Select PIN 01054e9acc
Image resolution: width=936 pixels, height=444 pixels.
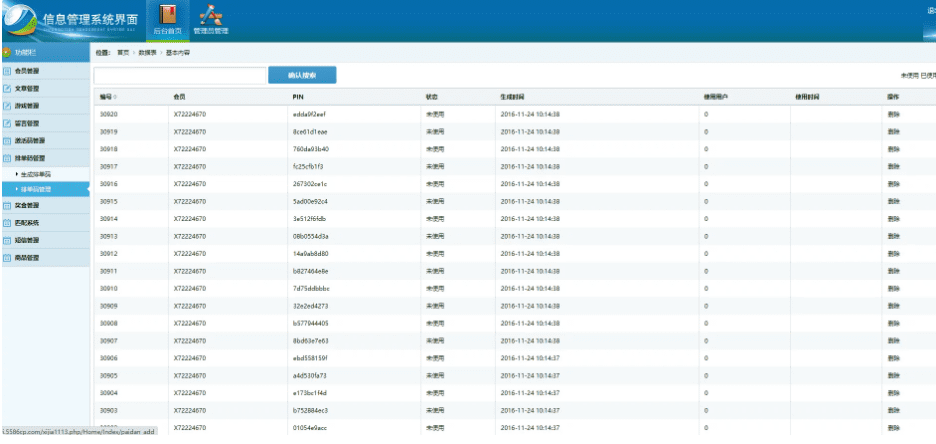[310, 428]
